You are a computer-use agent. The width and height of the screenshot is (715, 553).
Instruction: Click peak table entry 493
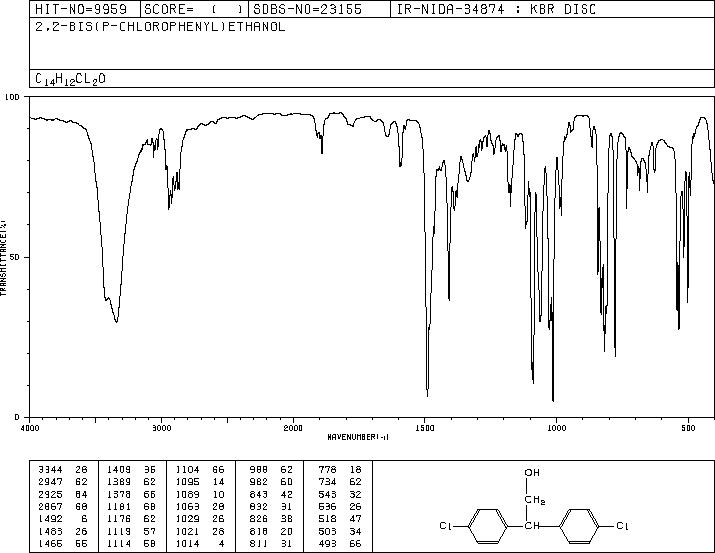[x=327, y=543]
